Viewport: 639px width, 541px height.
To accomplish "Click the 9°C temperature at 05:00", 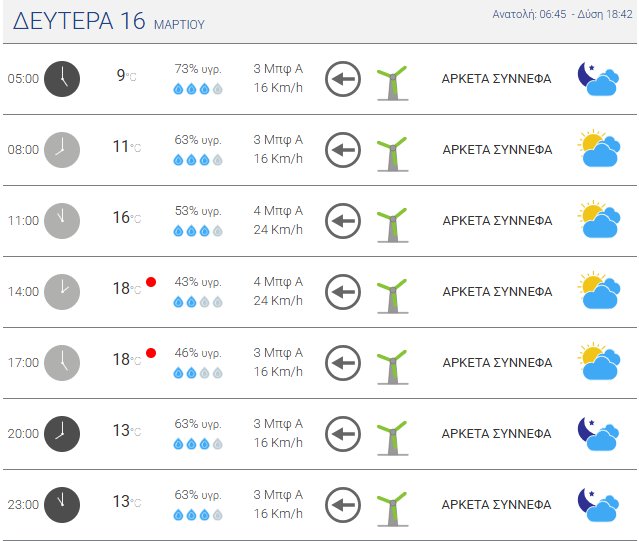I will click(125, 75).
